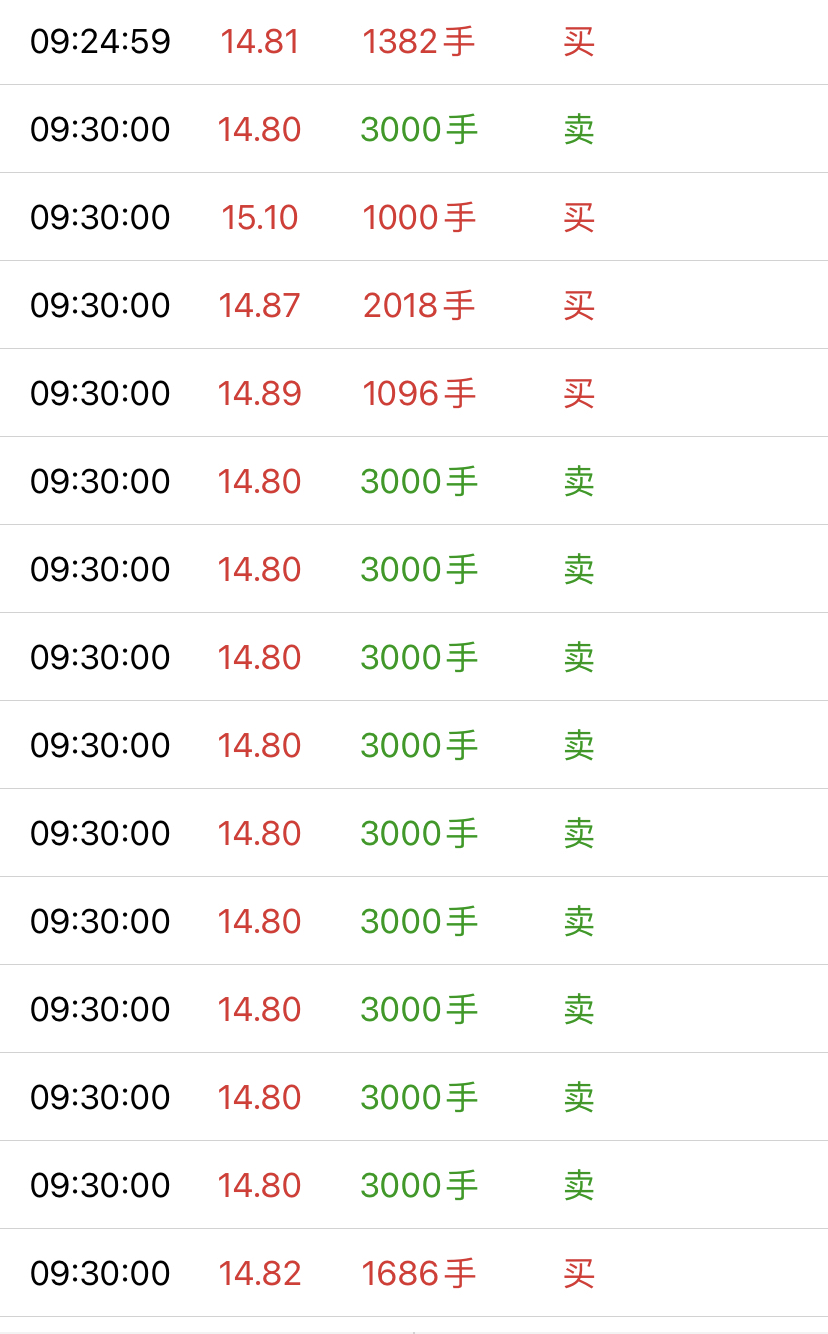828x1334 pixels.
Task: Select the 09:30:00 timestamp of the 15.10 trade
Action: (100, 218)
